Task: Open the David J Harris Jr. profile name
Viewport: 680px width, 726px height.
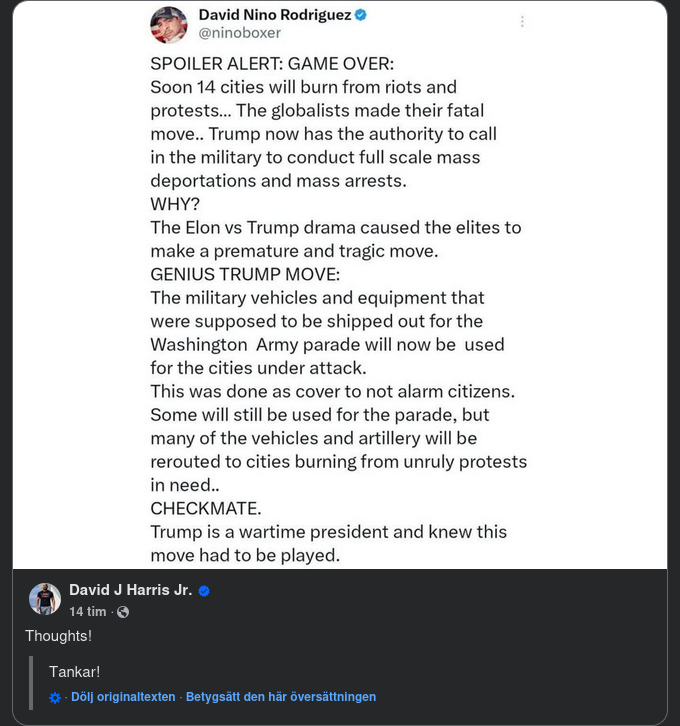Action: click(130, 590)
